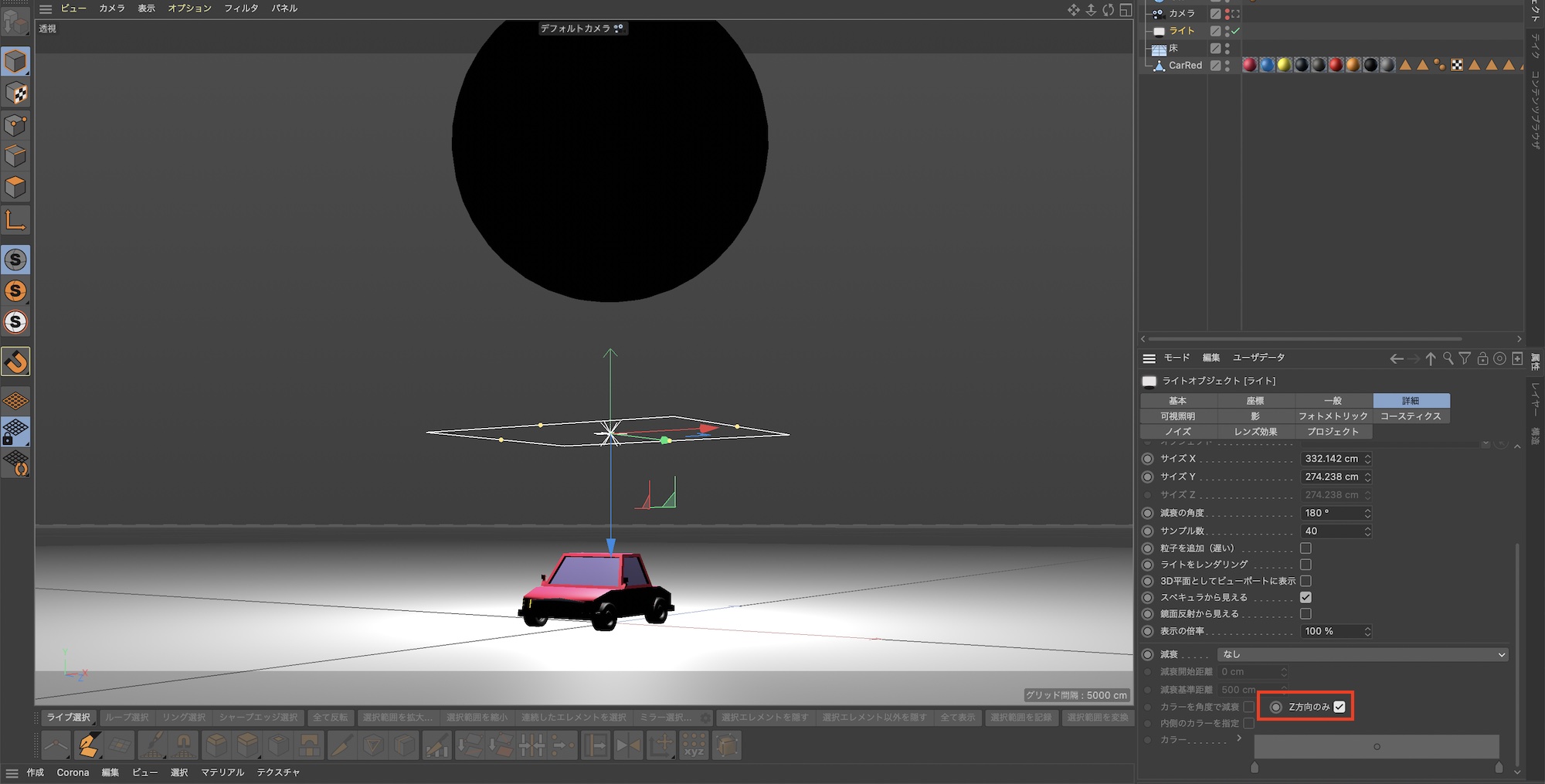Viewport: 1545px width, 784px height.
Task: Click the サイズ X stepper arrows
Action: coord(1367,459)
